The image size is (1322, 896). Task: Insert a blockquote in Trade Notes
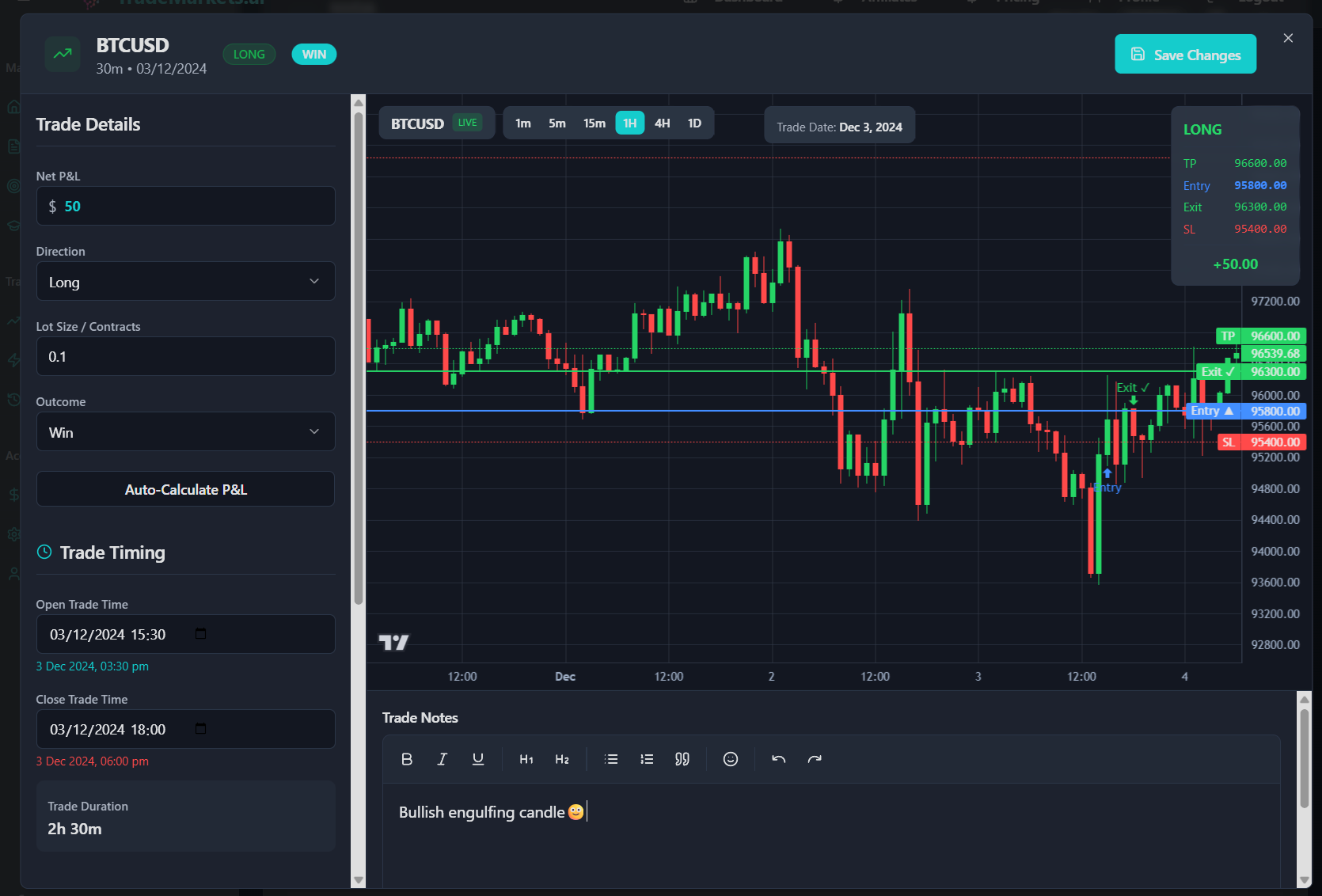pyautogui.click(x=682, y=758)
